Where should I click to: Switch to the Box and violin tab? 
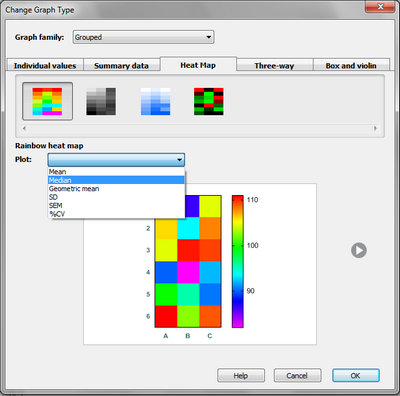351,66
